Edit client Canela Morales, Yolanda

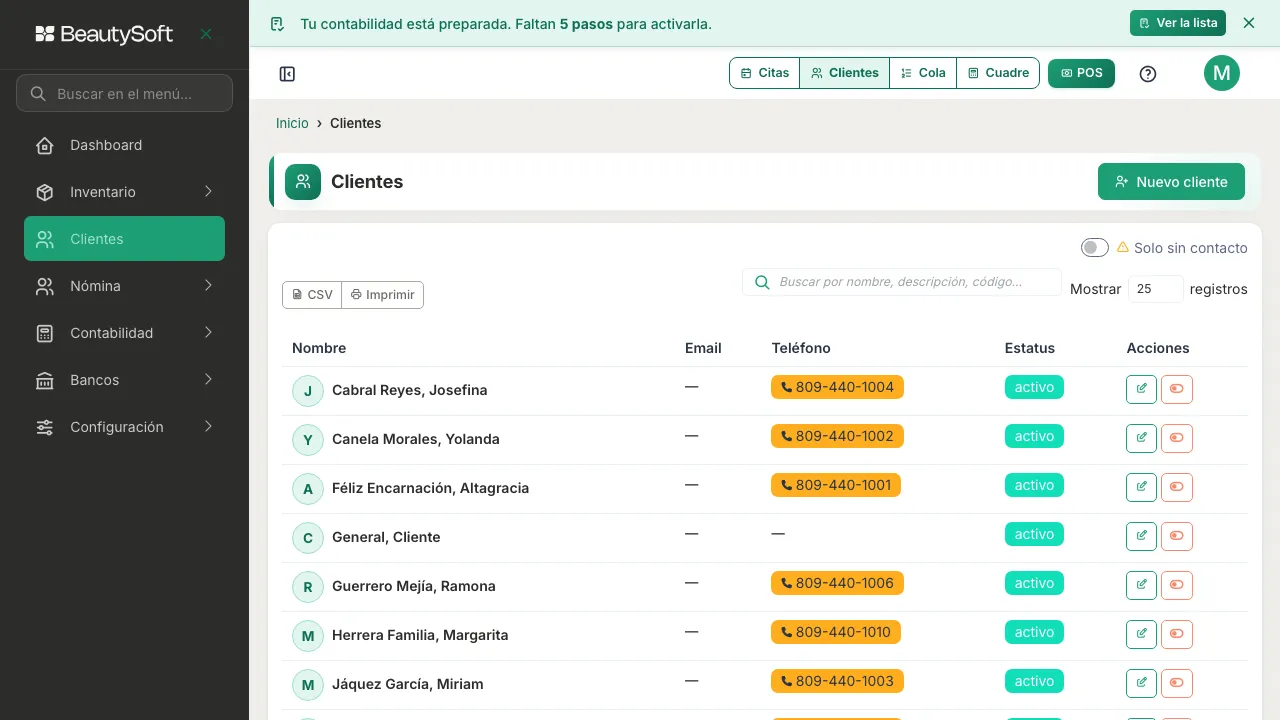point(1141,438)
